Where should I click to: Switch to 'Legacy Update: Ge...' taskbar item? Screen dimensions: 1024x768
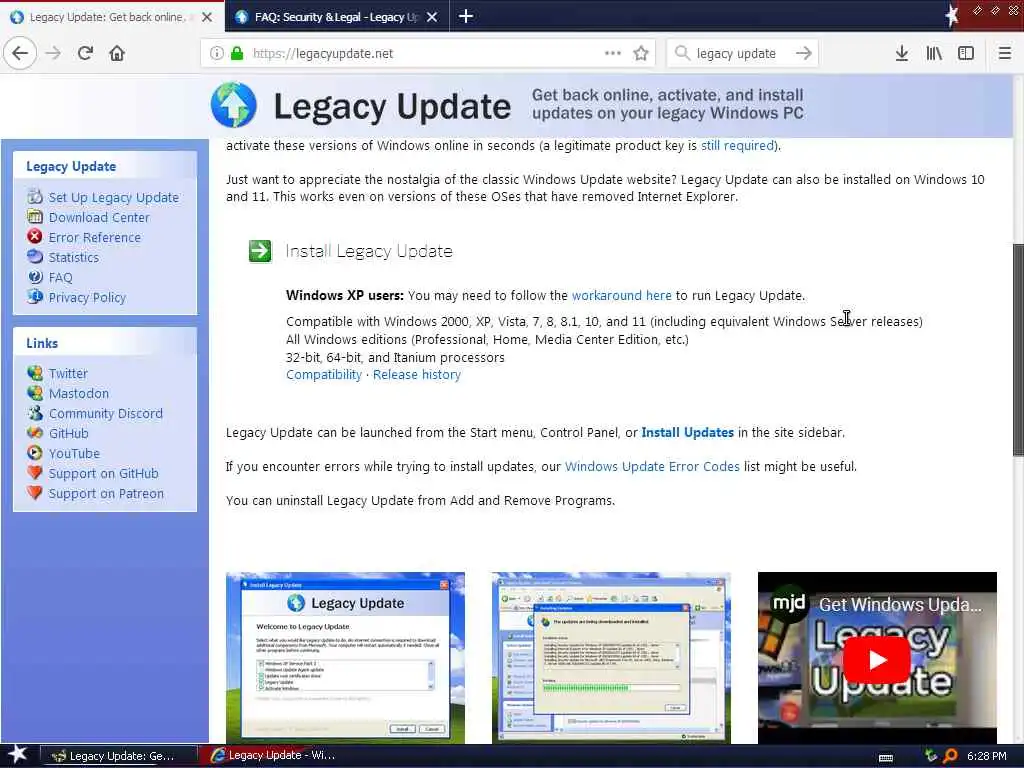click(120, 756)
